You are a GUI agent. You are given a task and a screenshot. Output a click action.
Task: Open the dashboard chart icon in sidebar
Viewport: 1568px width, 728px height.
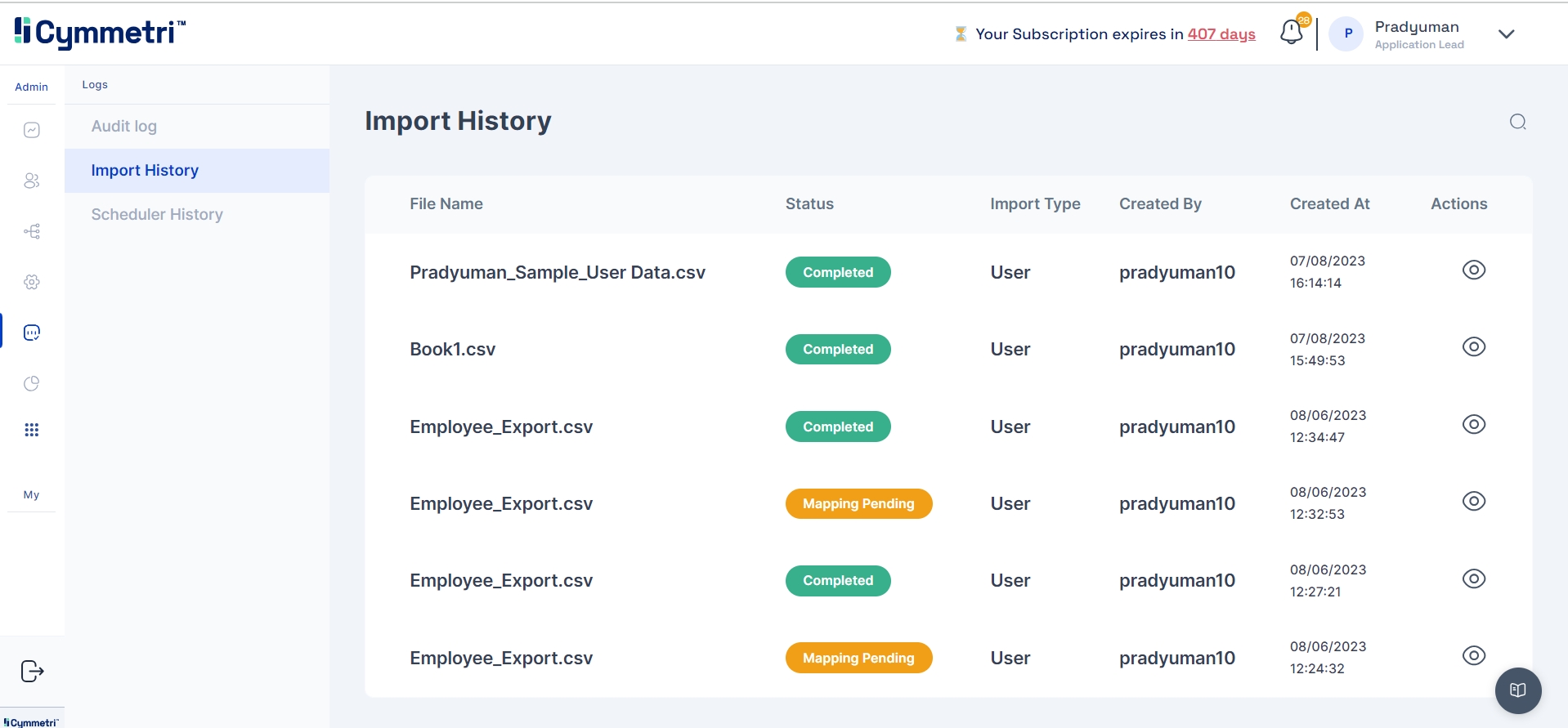tap(32, 130)
